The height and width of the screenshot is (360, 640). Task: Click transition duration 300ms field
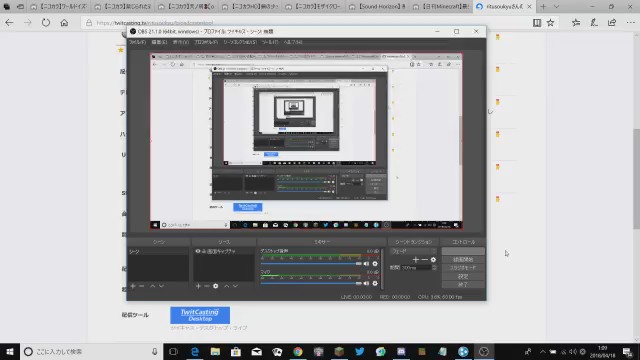[416, 268]
